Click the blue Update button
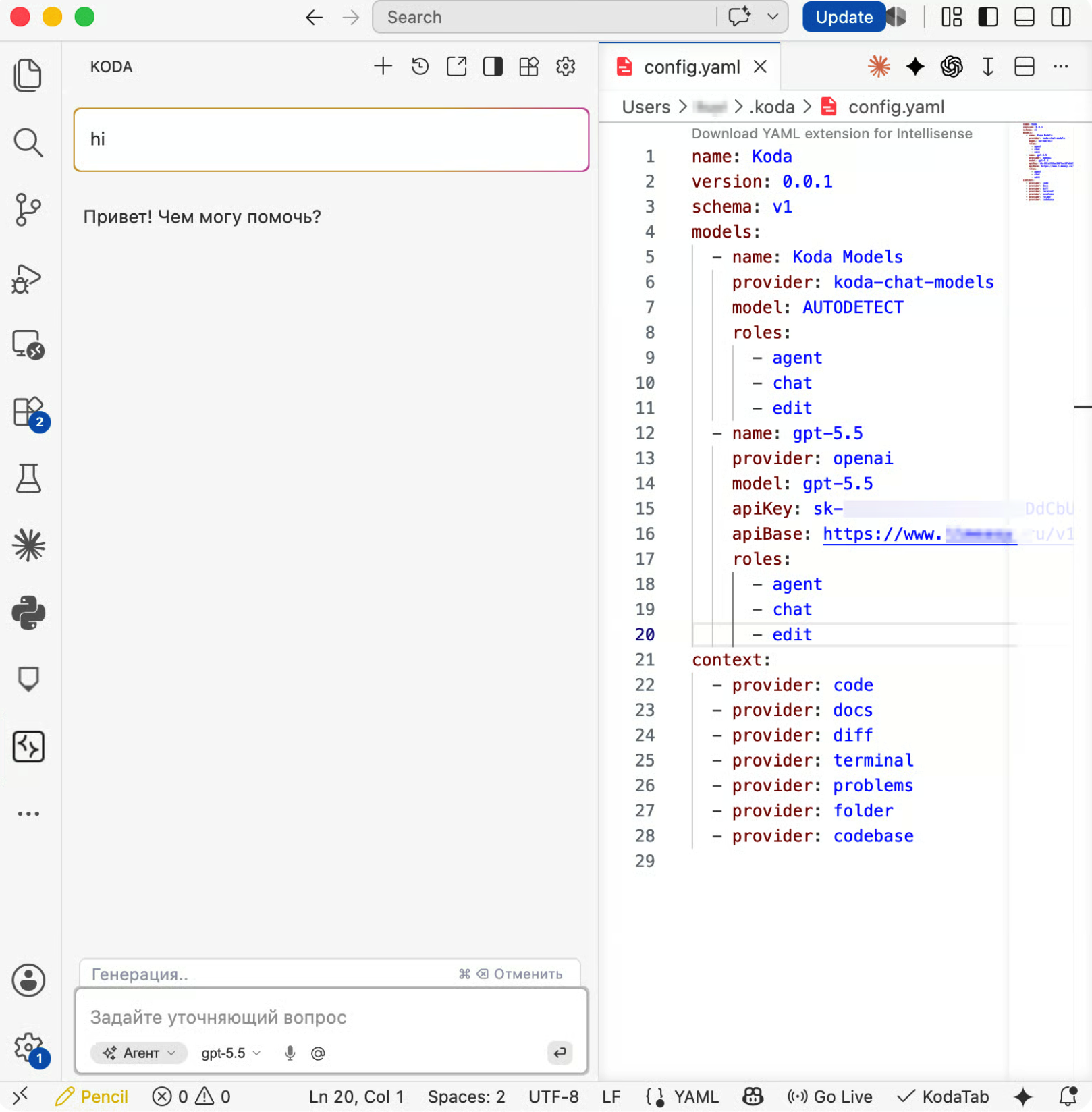The image size is (1092, 1112). [844, 17]
